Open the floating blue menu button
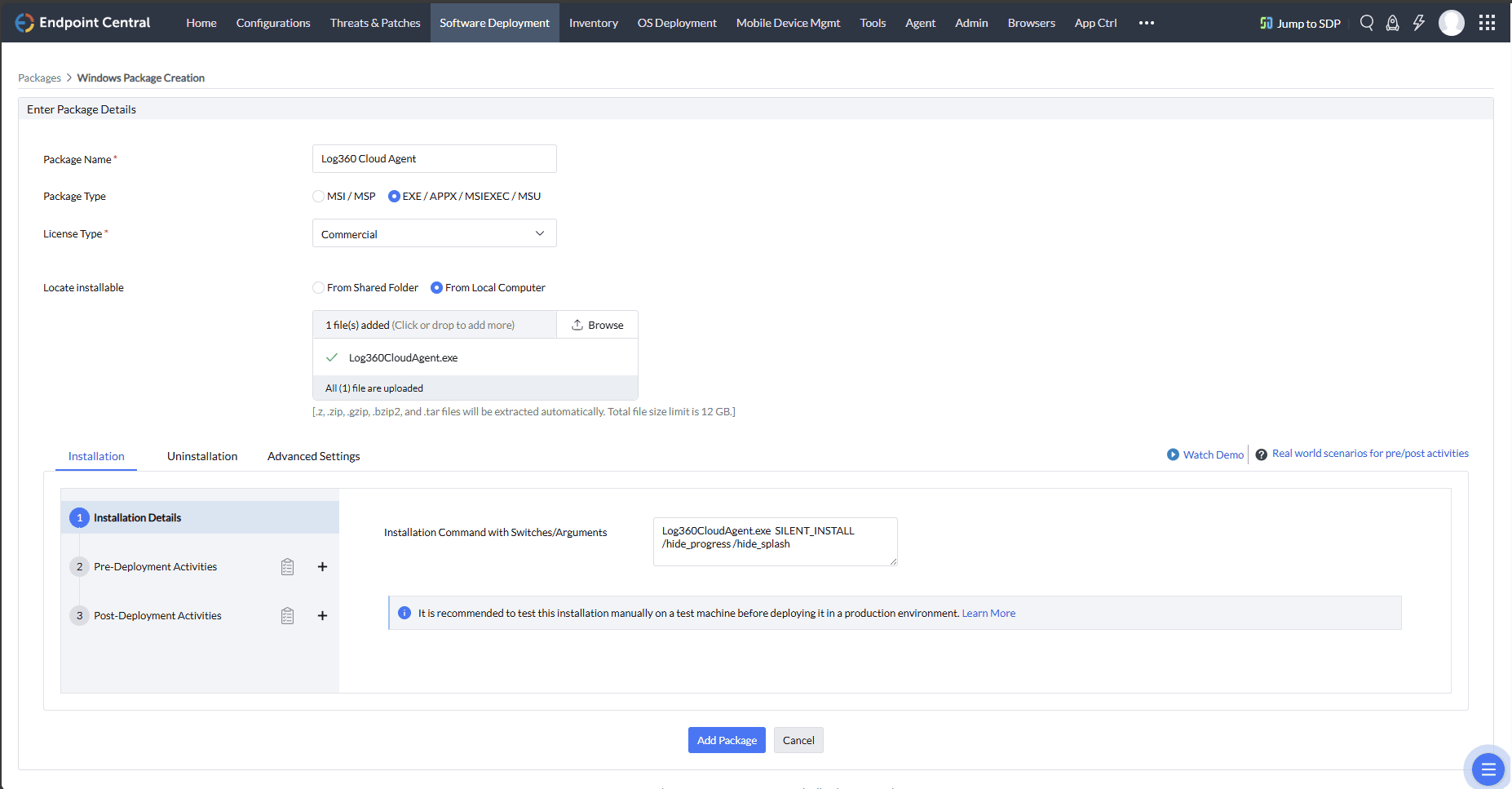Viewport: 1512px width, 789px height. coord(1488,769)
